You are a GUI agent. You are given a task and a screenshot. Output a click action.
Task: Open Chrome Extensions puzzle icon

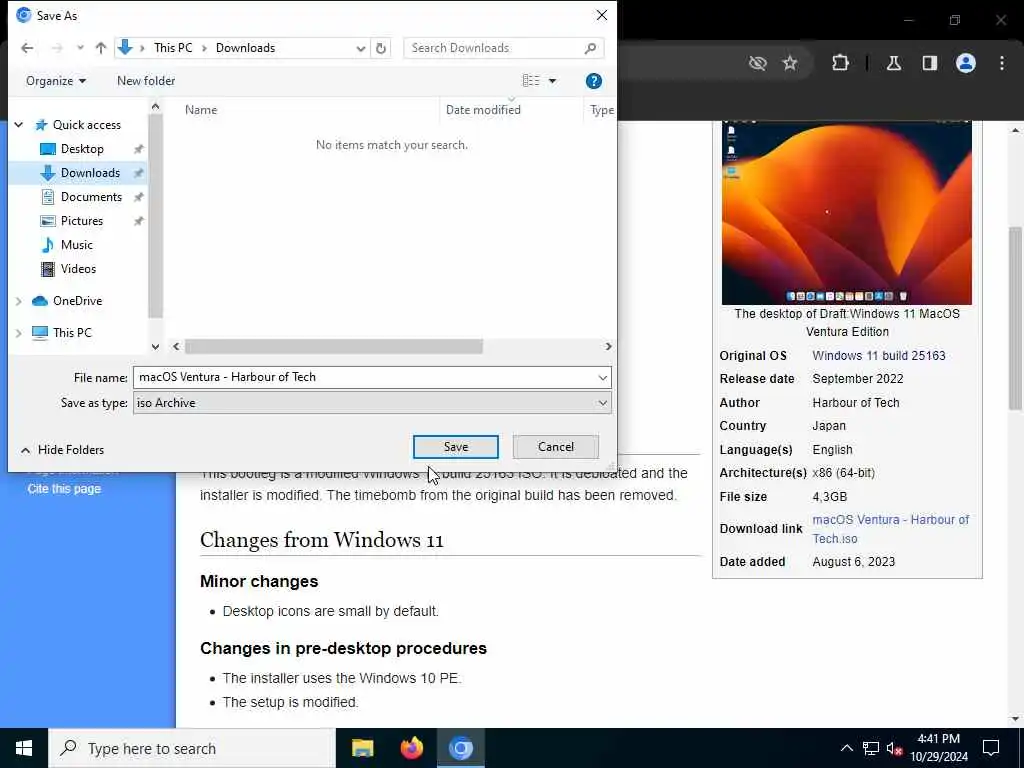click(840, 63)
